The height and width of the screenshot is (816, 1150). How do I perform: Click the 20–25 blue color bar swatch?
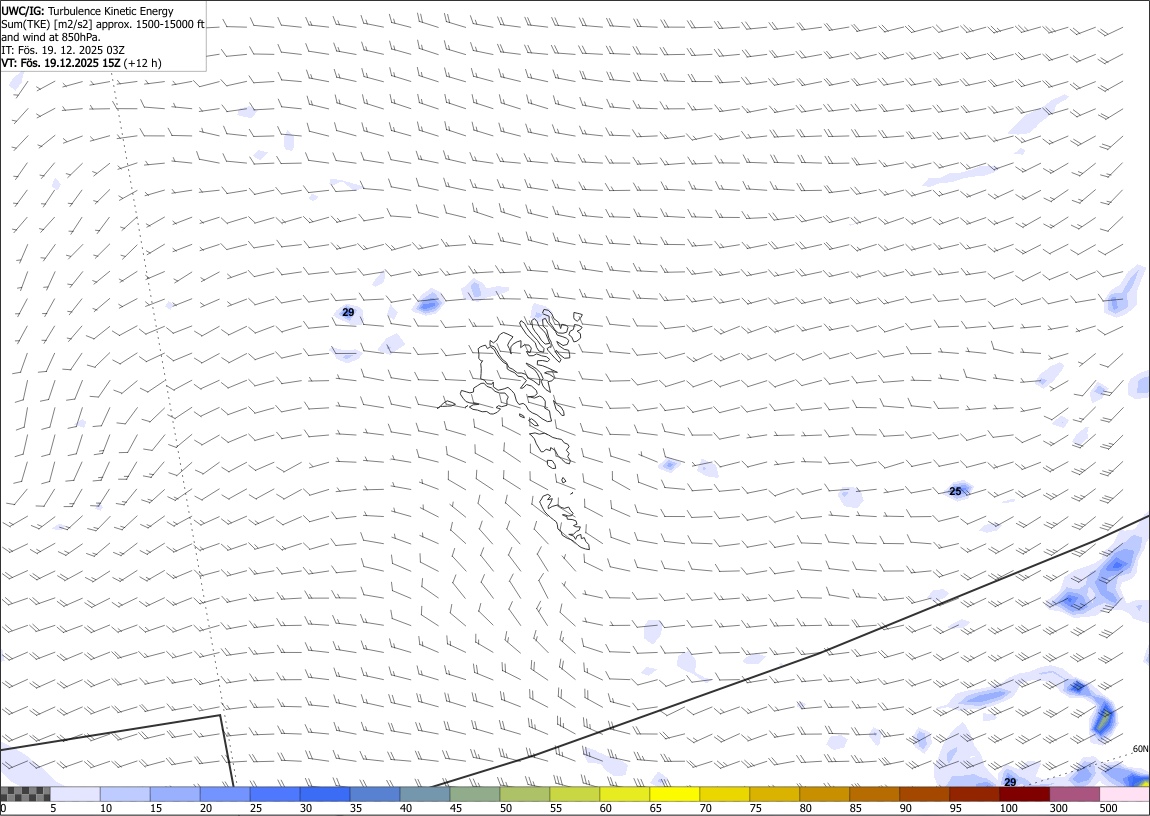225,794
